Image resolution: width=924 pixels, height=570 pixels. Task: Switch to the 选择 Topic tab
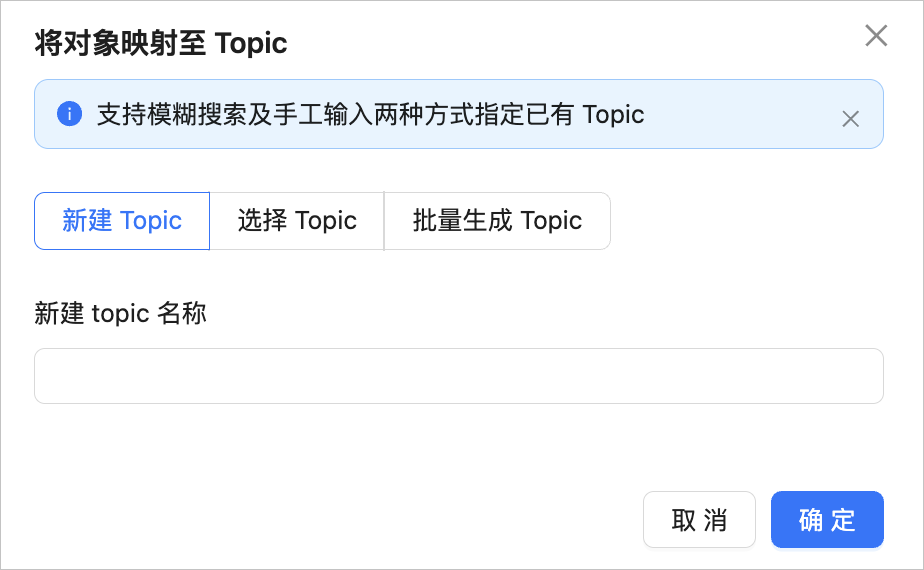297,221
